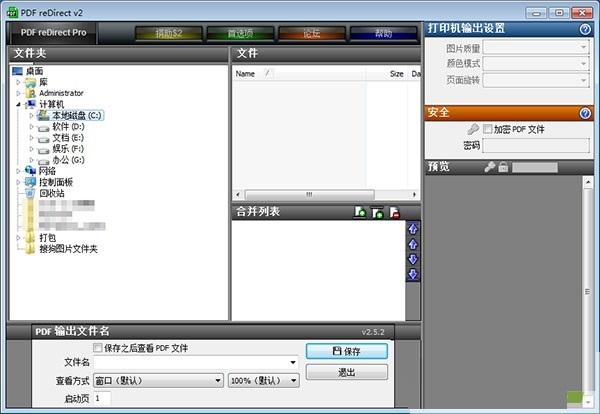Screen dimensions: 600x414
Task: Open the 颜色模式 dropdown
Action: 536,64
